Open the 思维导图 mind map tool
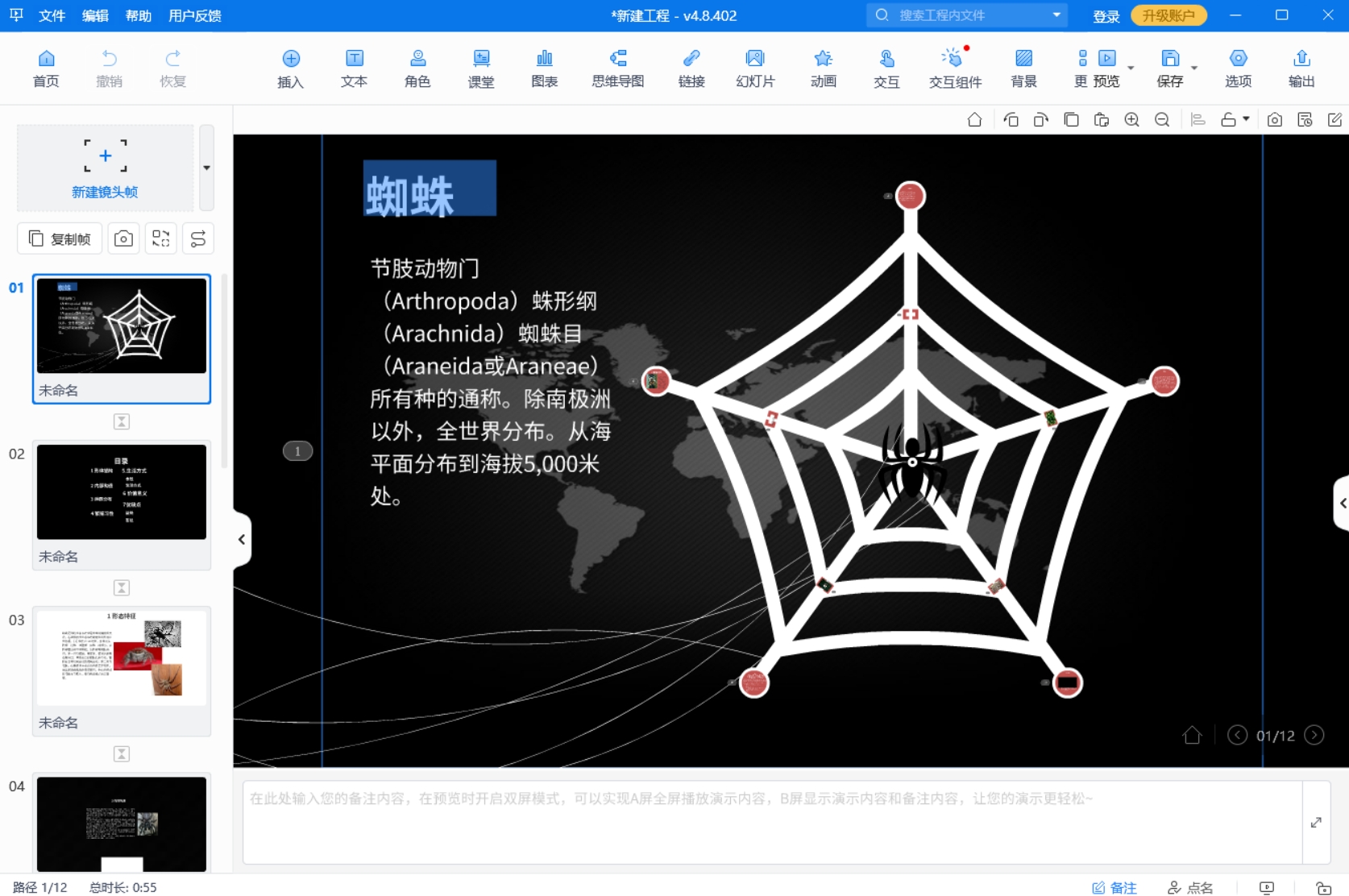1349x896 pixels. tap(617, 68)
